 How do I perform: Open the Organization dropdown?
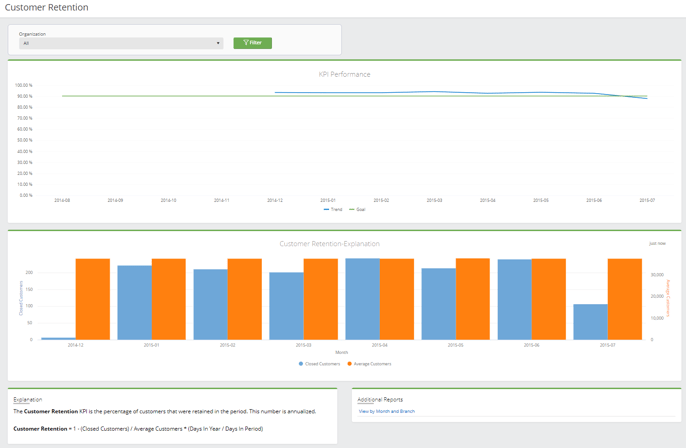120,43
